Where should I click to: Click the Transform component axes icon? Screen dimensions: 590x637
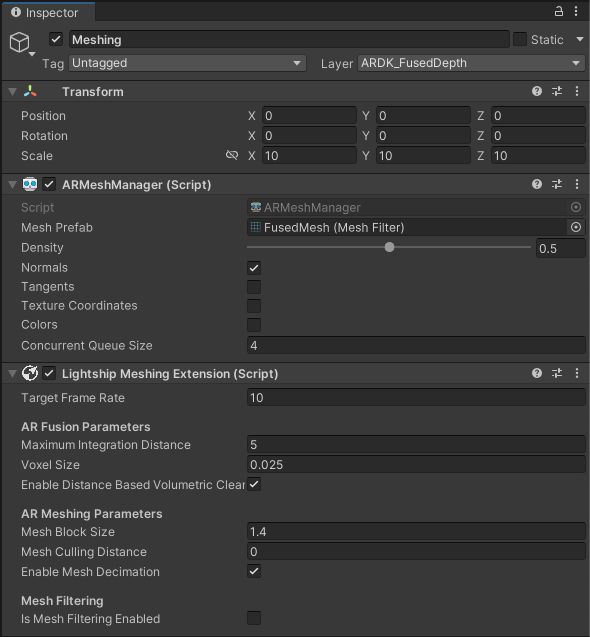click(x=30, y=91)
